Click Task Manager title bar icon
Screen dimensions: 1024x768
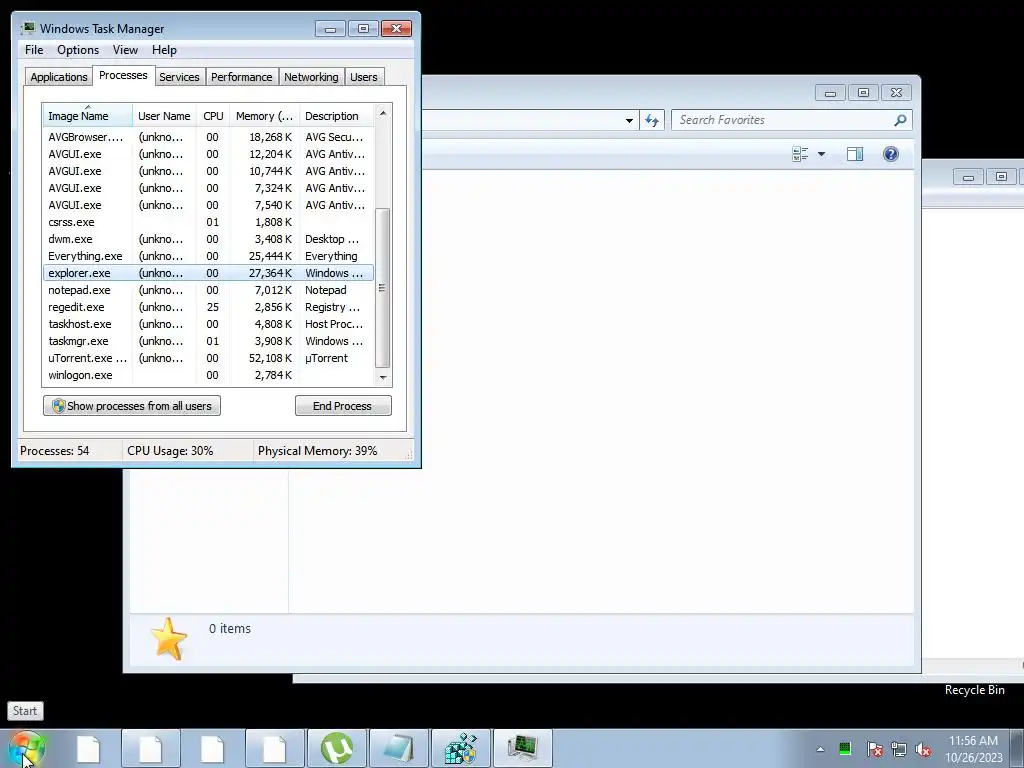[x=27, y=28]
